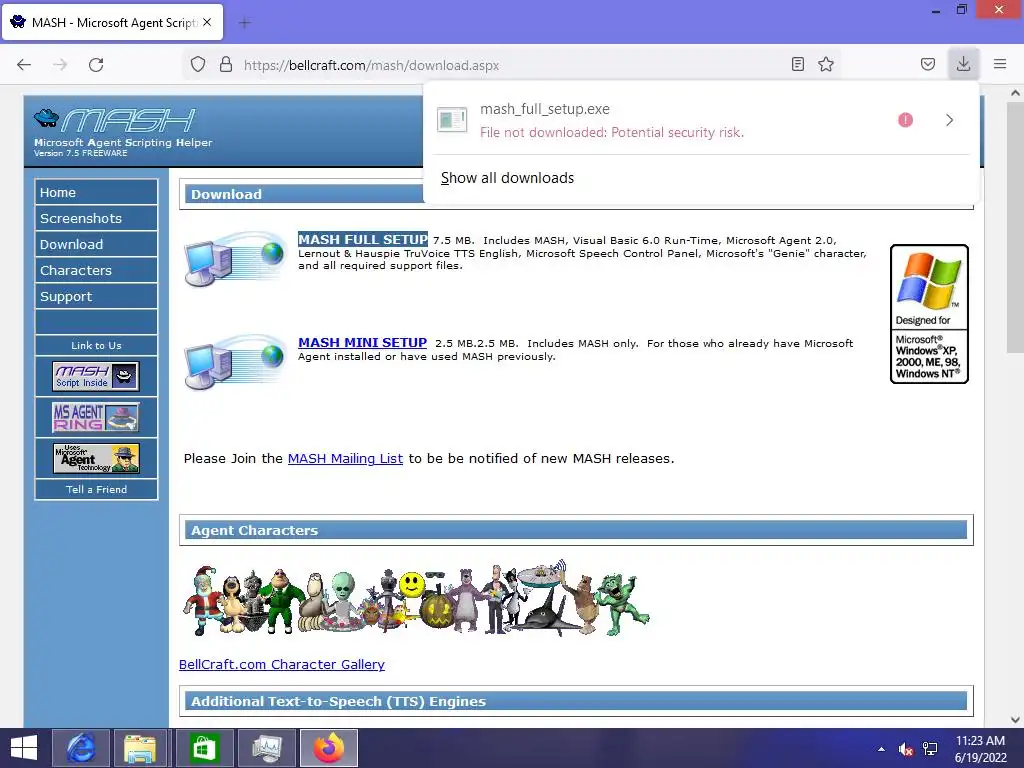1024x768 pixels.
Task: Expand download details chevron arrow
Action: click(x=950, y=120)
